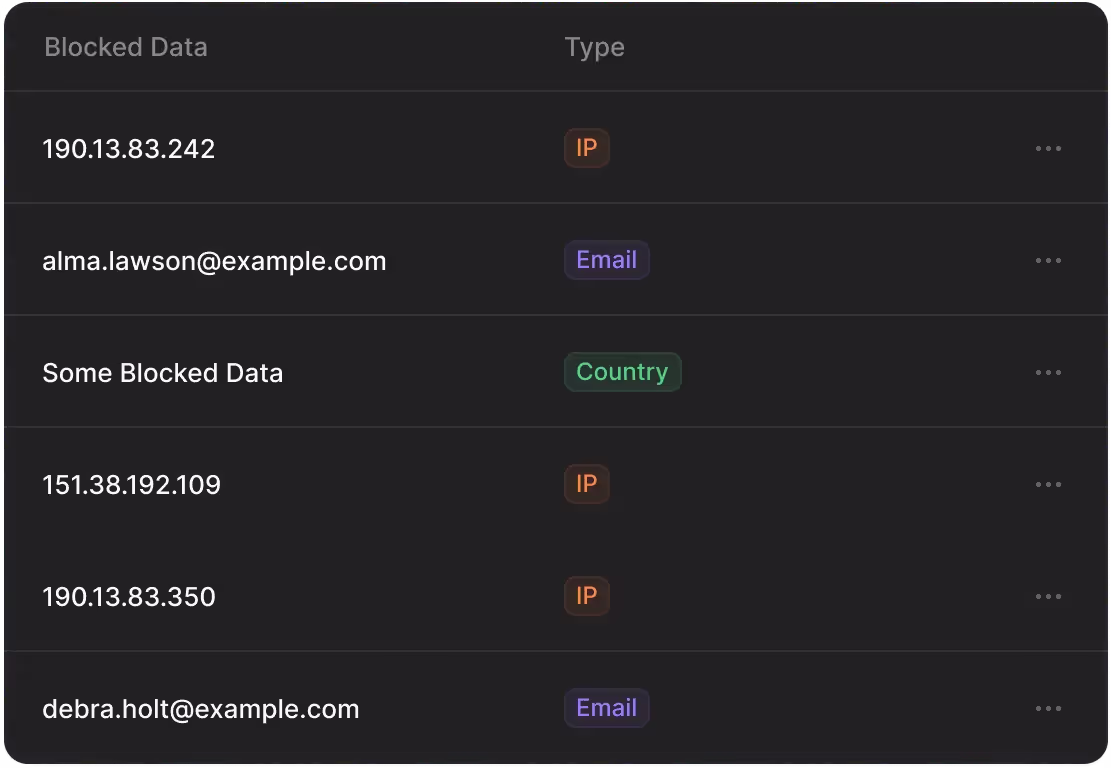Viewport: 1111px width, 769px height.
Task: Open more options for 151.38.192.109 row
Action: pos(1048,485)
